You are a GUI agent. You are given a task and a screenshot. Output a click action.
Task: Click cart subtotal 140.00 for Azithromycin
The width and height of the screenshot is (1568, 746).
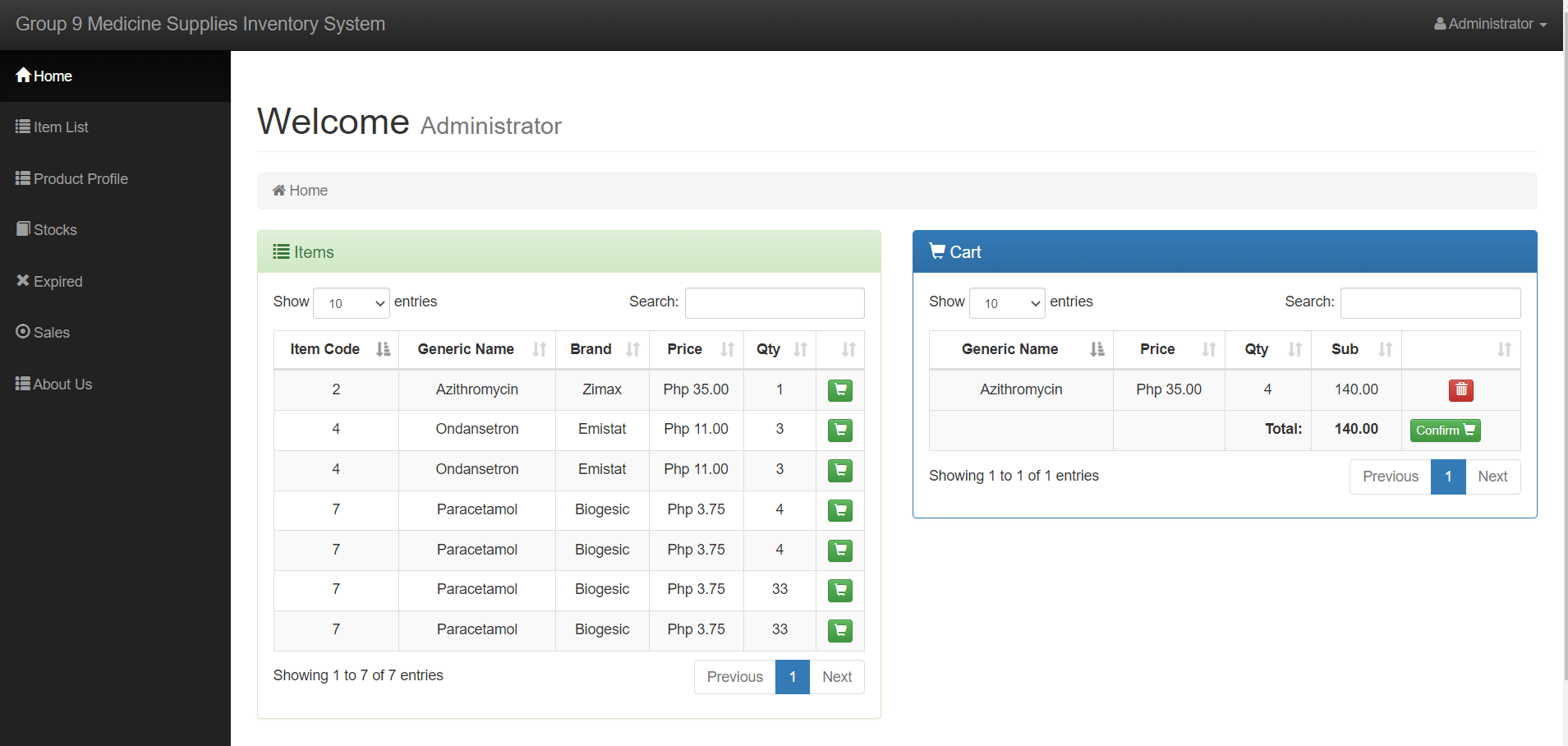1356,389
